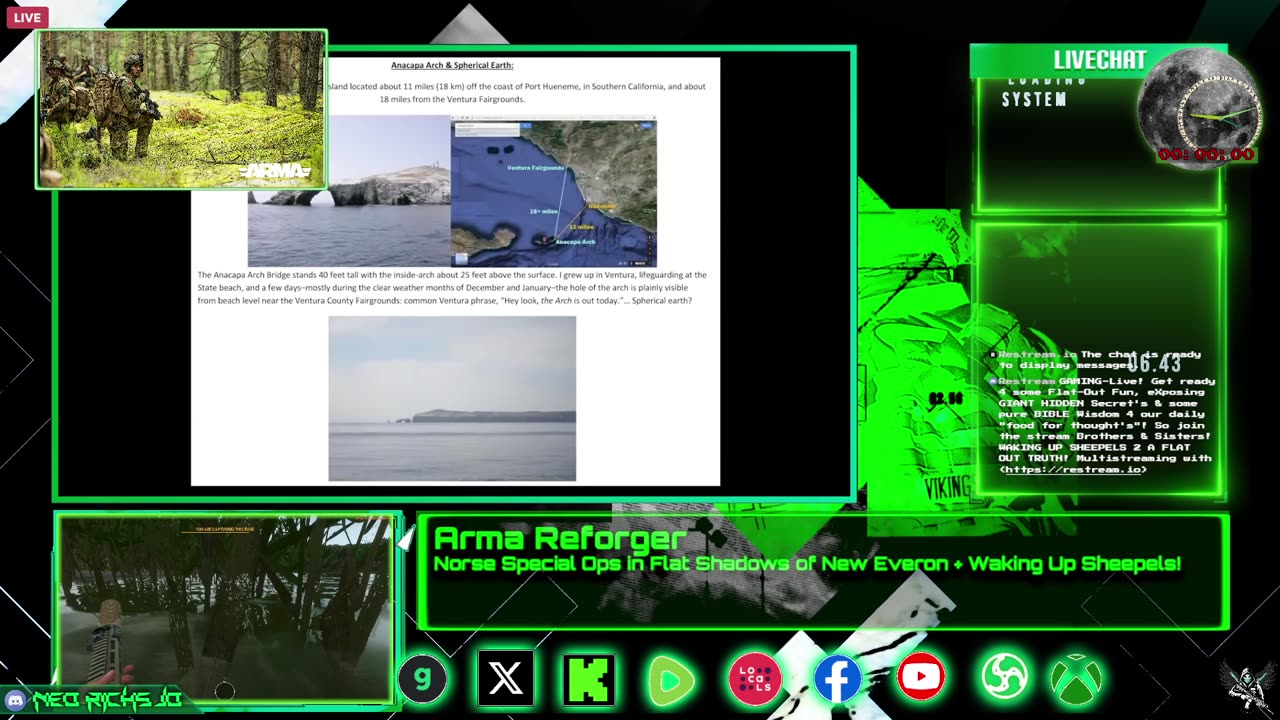Open the Facebook icon
The width and height of the screenshot is (1280, 720).
click(838, 679)
